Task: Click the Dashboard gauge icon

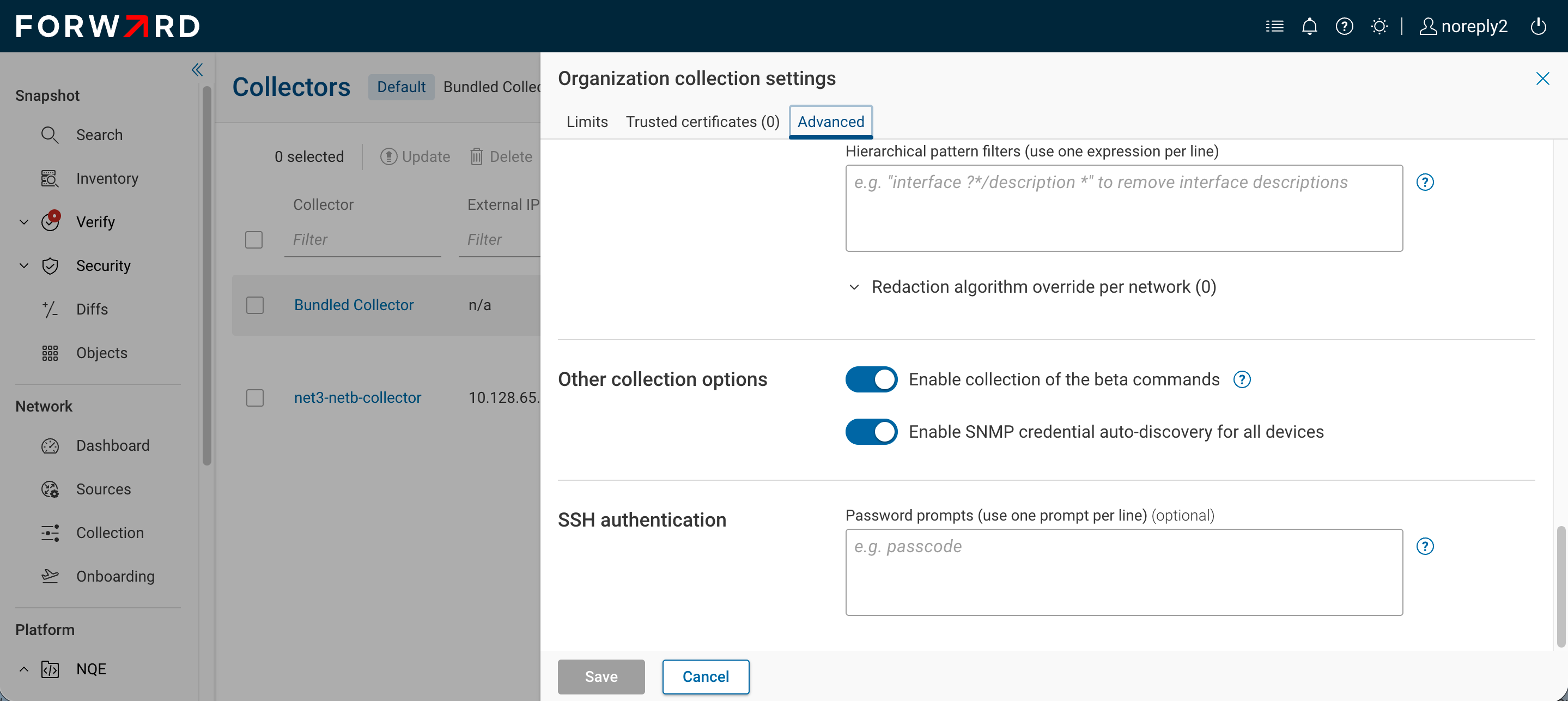Action: coord(50,446)
